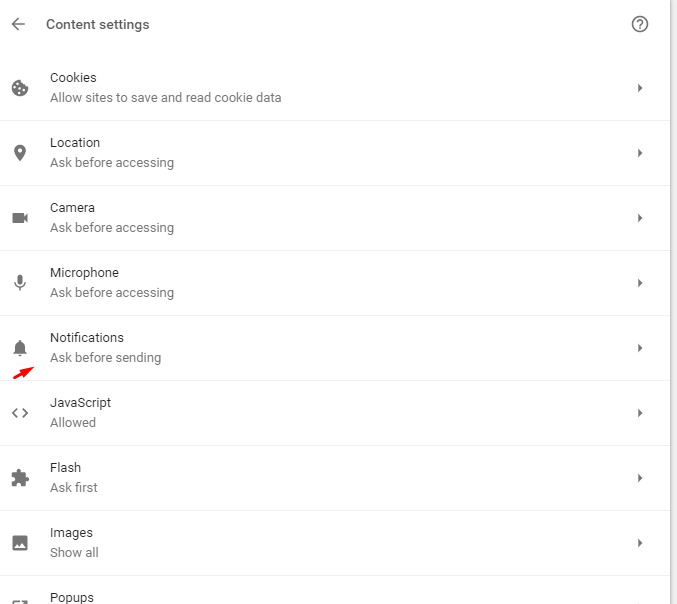Click the vertical scrollbar on the right

point(673,300)
